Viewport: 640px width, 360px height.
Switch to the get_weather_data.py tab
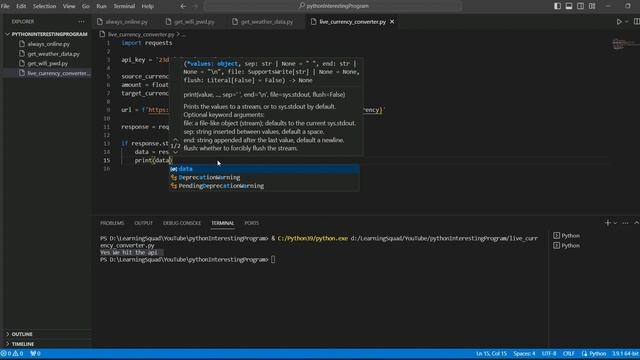point(267,22)
